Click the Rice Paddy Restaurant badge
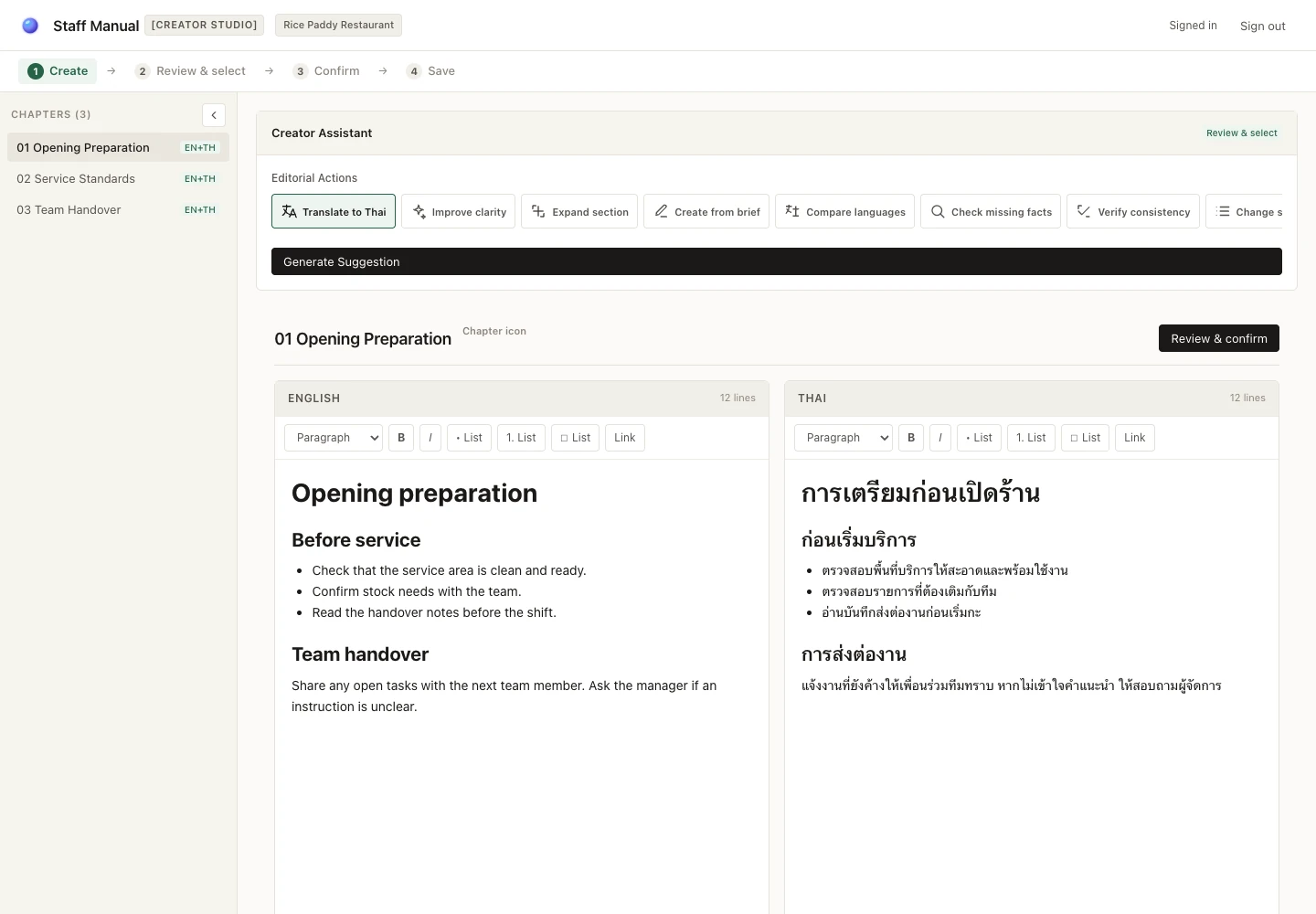 pos(338,25)
